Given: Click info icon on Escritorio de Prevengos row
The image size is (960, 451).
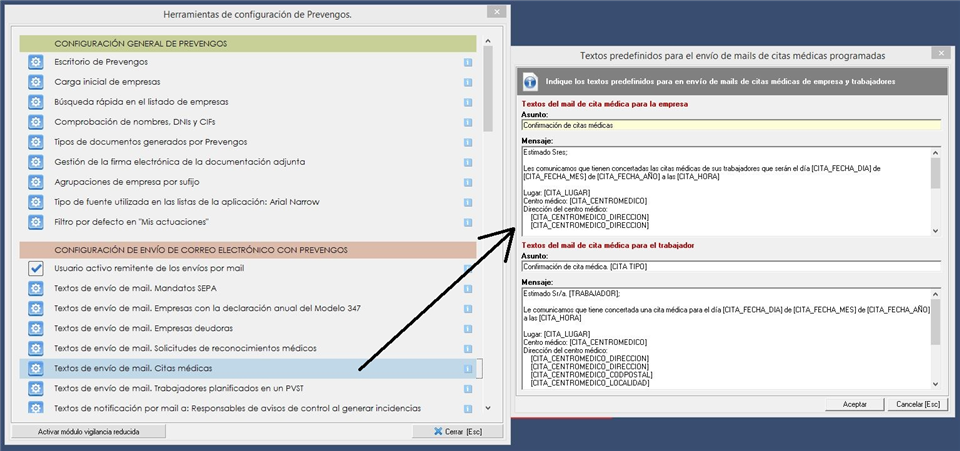Looking at the screenshot, I should (468, 62).
